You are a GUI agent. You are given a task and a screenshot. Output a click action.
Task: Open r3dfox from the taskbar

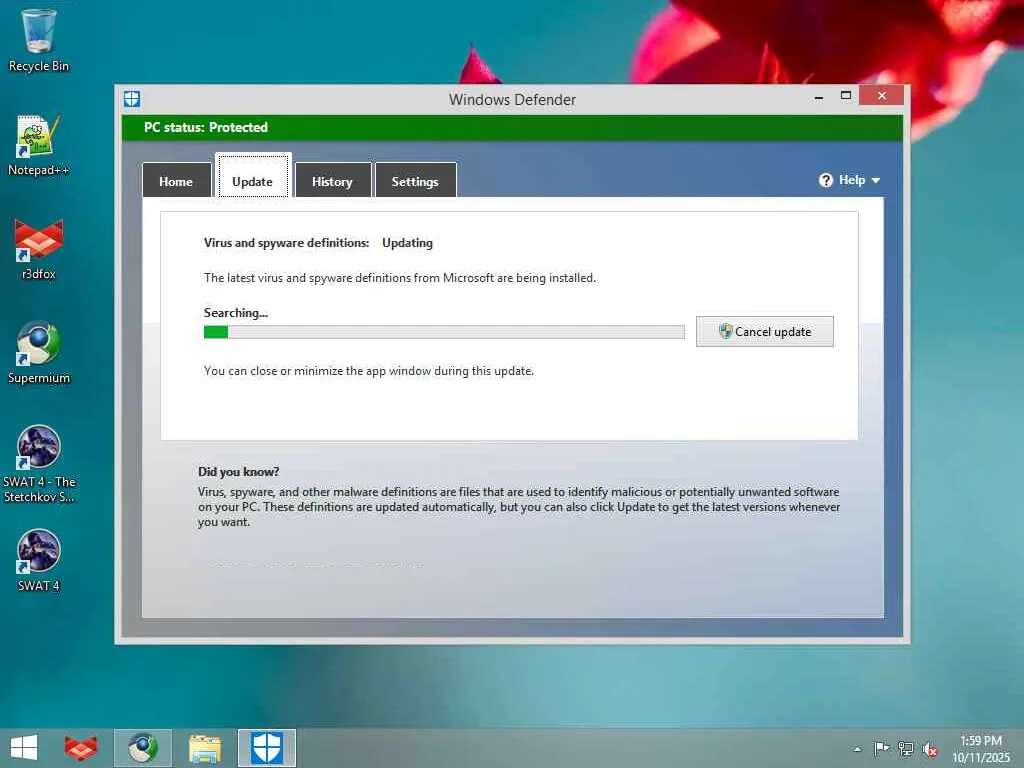pos(81,748)
